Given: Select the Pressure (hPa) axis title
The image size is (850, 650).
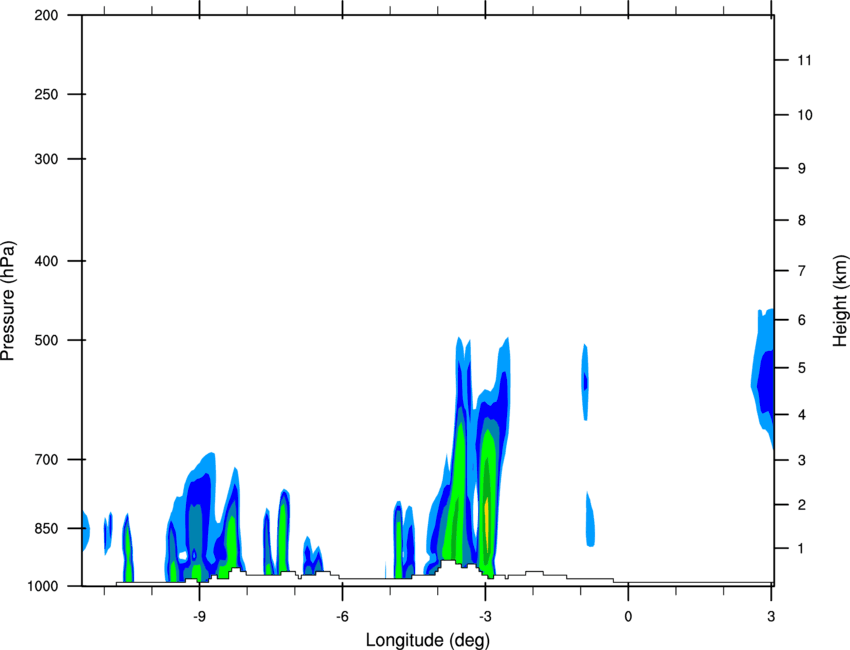Looking at the screenshot, I should (8, 300).
